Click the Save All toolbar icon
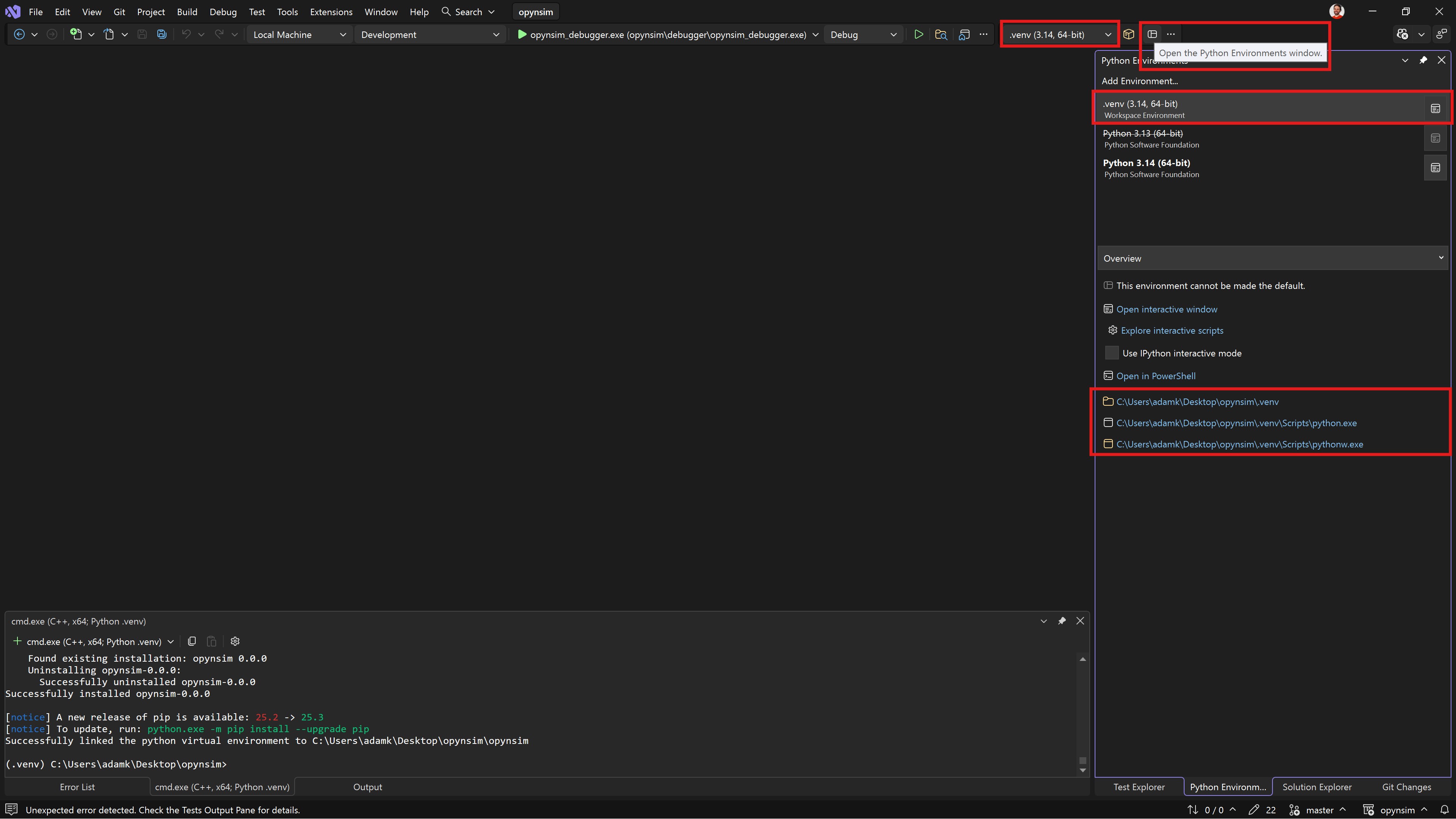 point(162,35)
